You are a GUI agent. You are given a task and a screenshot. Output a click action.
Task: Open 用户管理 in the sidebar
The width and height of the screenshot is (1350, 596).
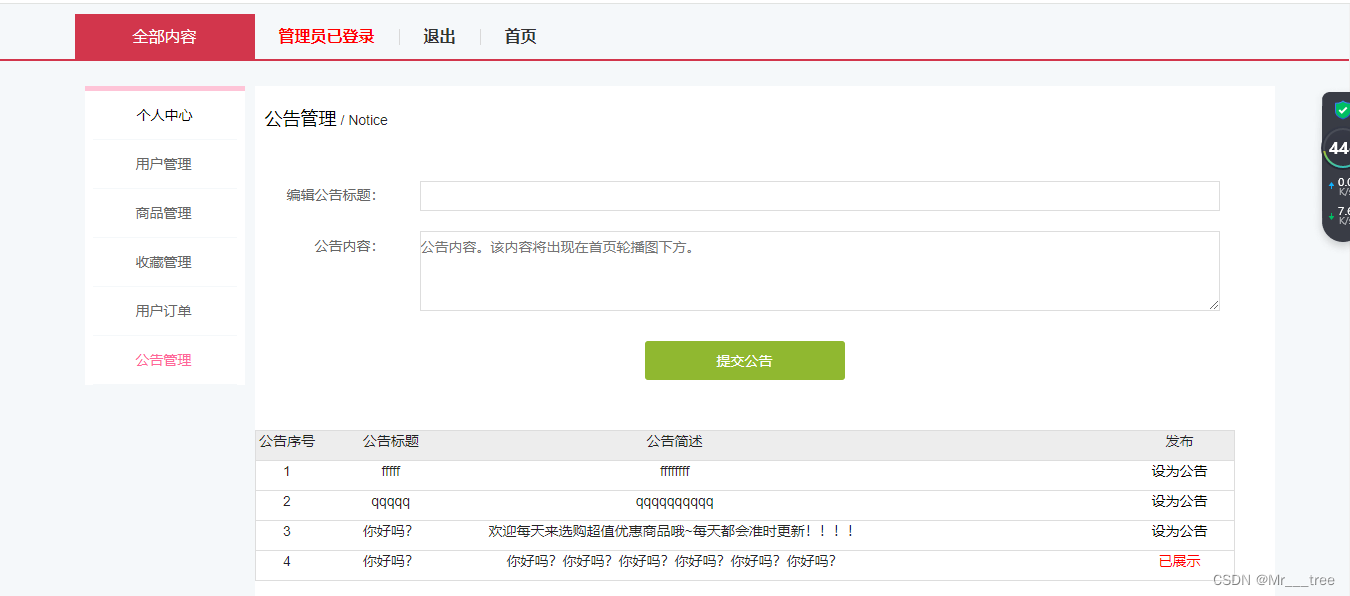(165, 164)
